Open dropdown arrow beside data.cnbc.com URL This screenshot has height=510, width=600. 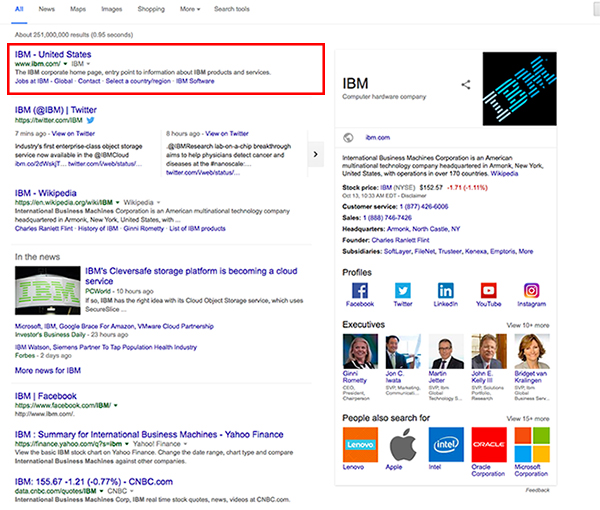(101, 491)
